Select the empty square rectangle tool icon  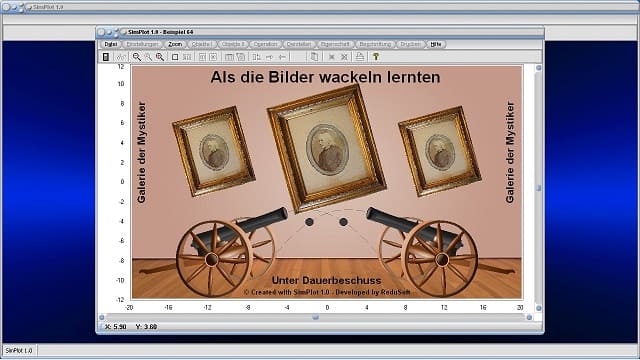(175, 57)
